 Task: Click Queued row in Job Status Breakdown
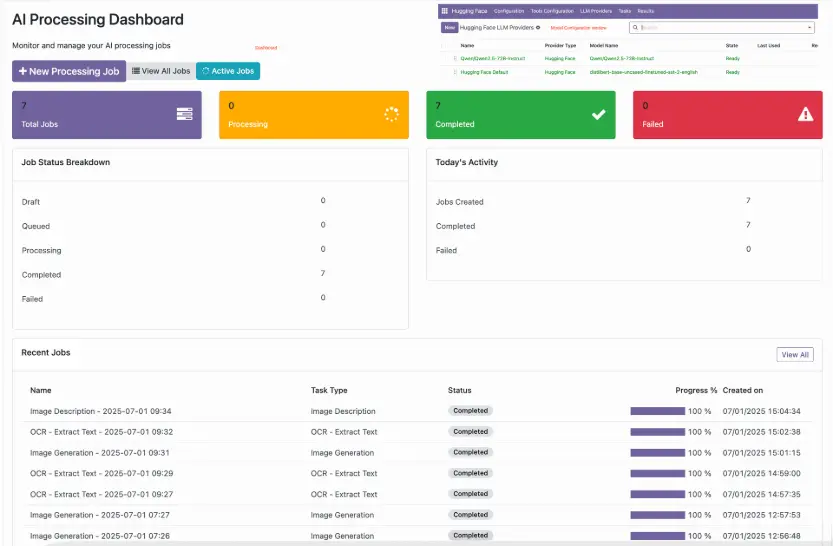pos(210,226)
